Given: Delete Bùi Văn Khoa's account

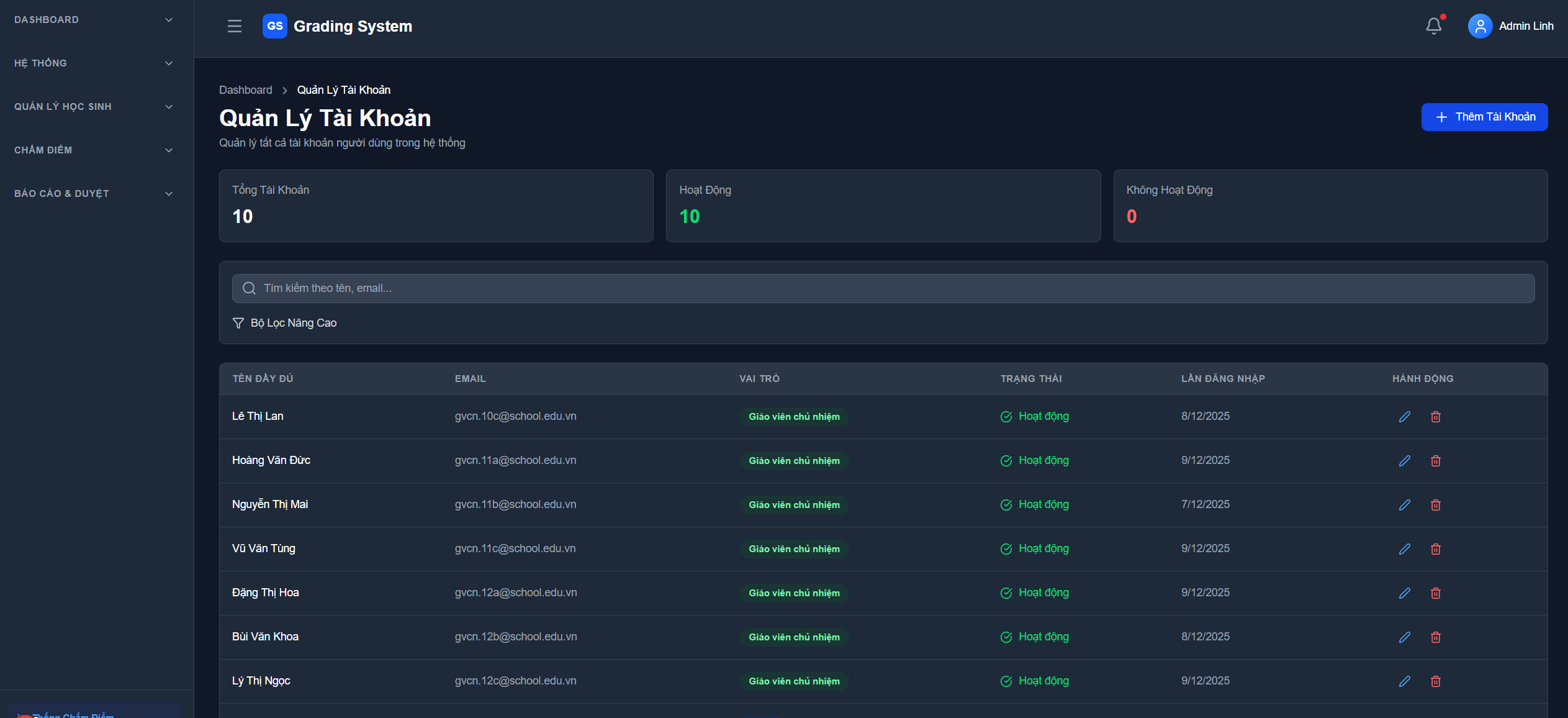Looking at the screenshot, I should [1435, 637].
